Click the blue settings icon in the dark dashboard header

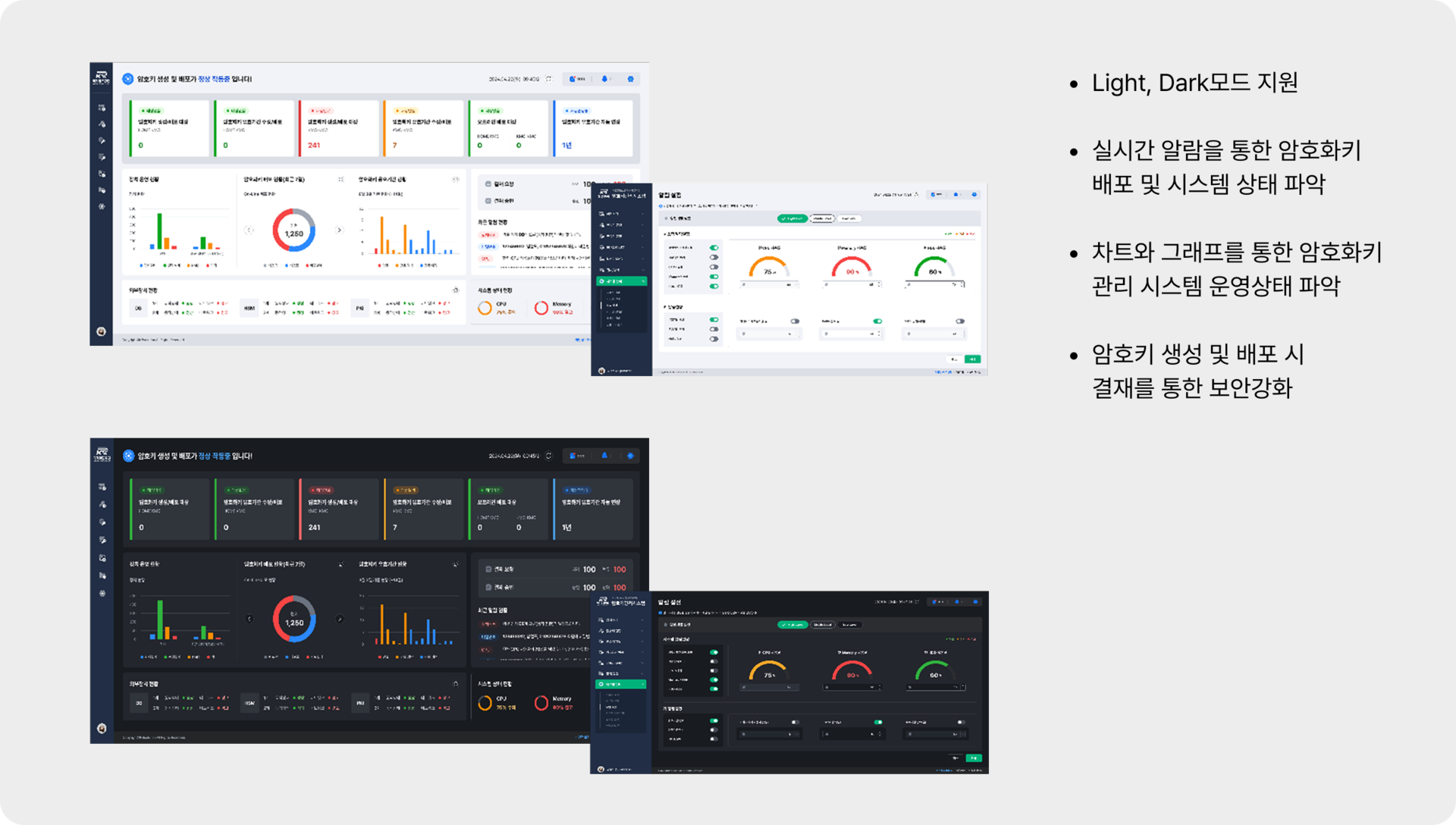point(630,456)
